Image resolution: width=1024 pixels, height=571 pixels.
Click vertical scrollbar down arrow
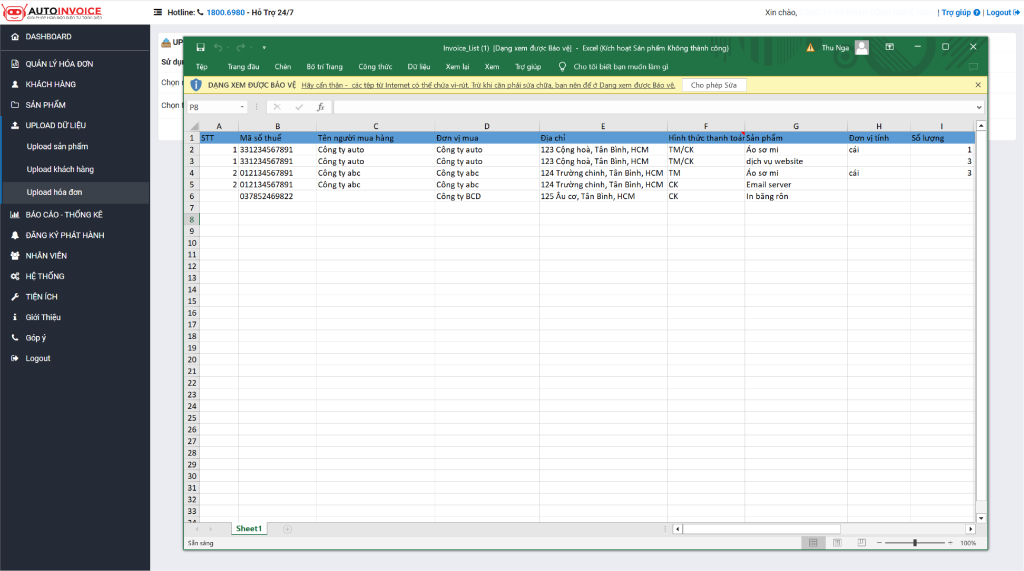coord(981,518)
